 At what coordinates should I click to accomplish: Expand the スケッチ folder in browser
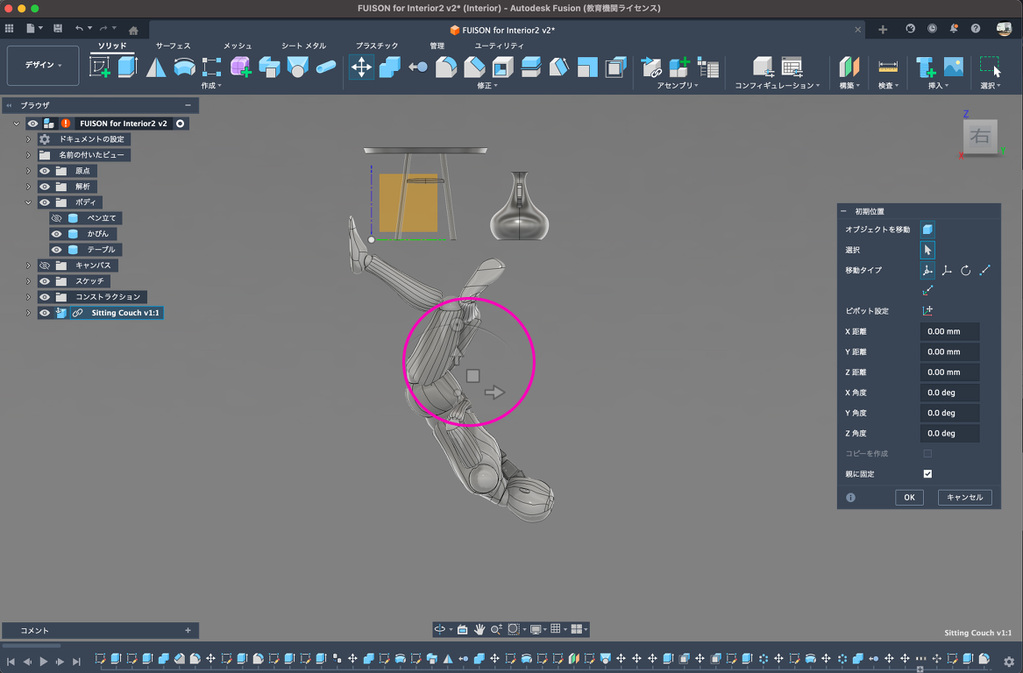[29, 281]
